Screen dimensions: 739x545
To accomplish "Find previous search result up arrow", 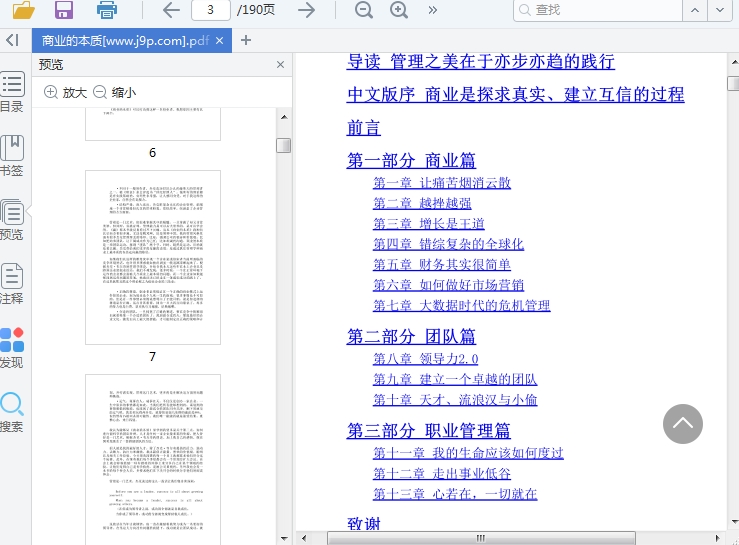I will pos(695,10).
